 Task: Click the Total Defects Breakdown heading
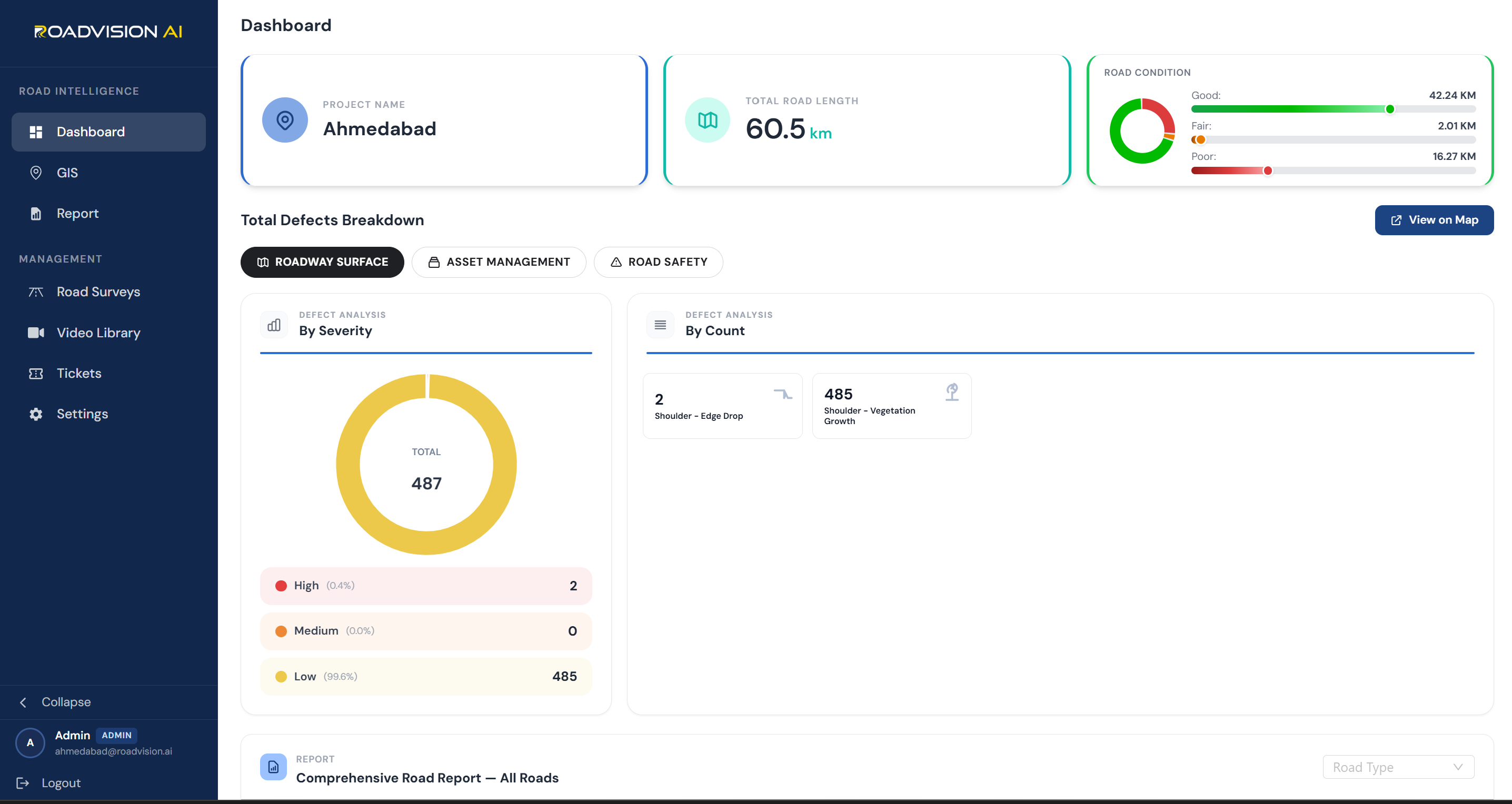click(332, 220)
